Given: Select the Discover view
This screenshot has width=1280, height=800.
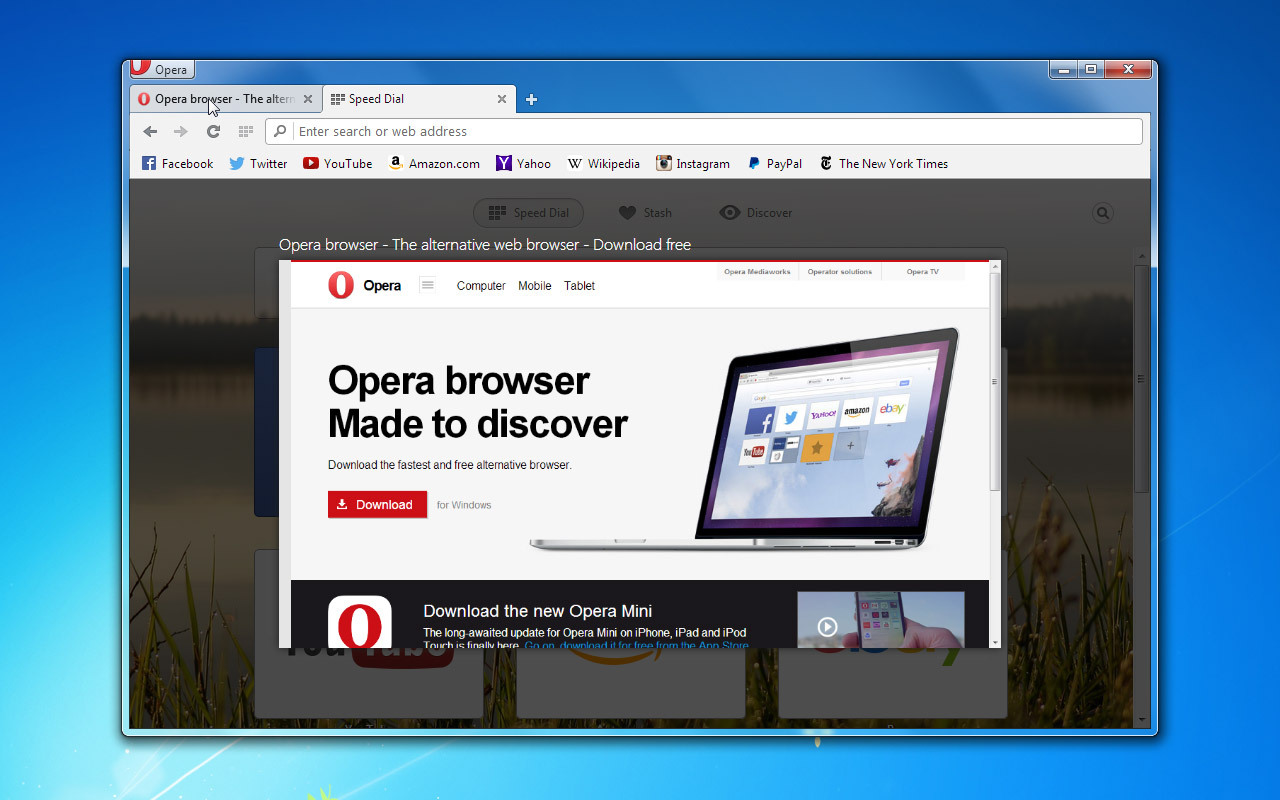Looking at the screenshot, I should point(756,213).
